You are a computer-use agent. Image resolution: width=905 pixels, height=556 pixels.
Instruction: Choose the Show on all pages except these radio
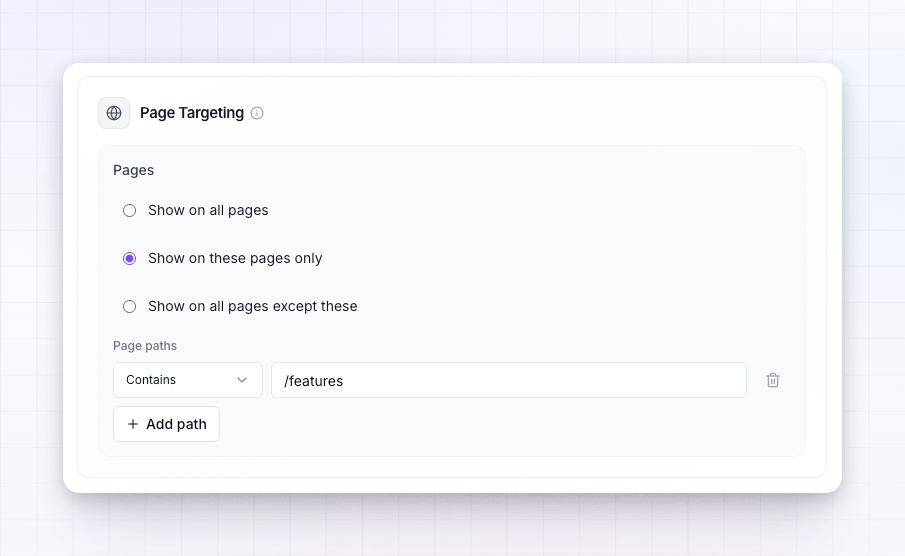click(129, 307)
